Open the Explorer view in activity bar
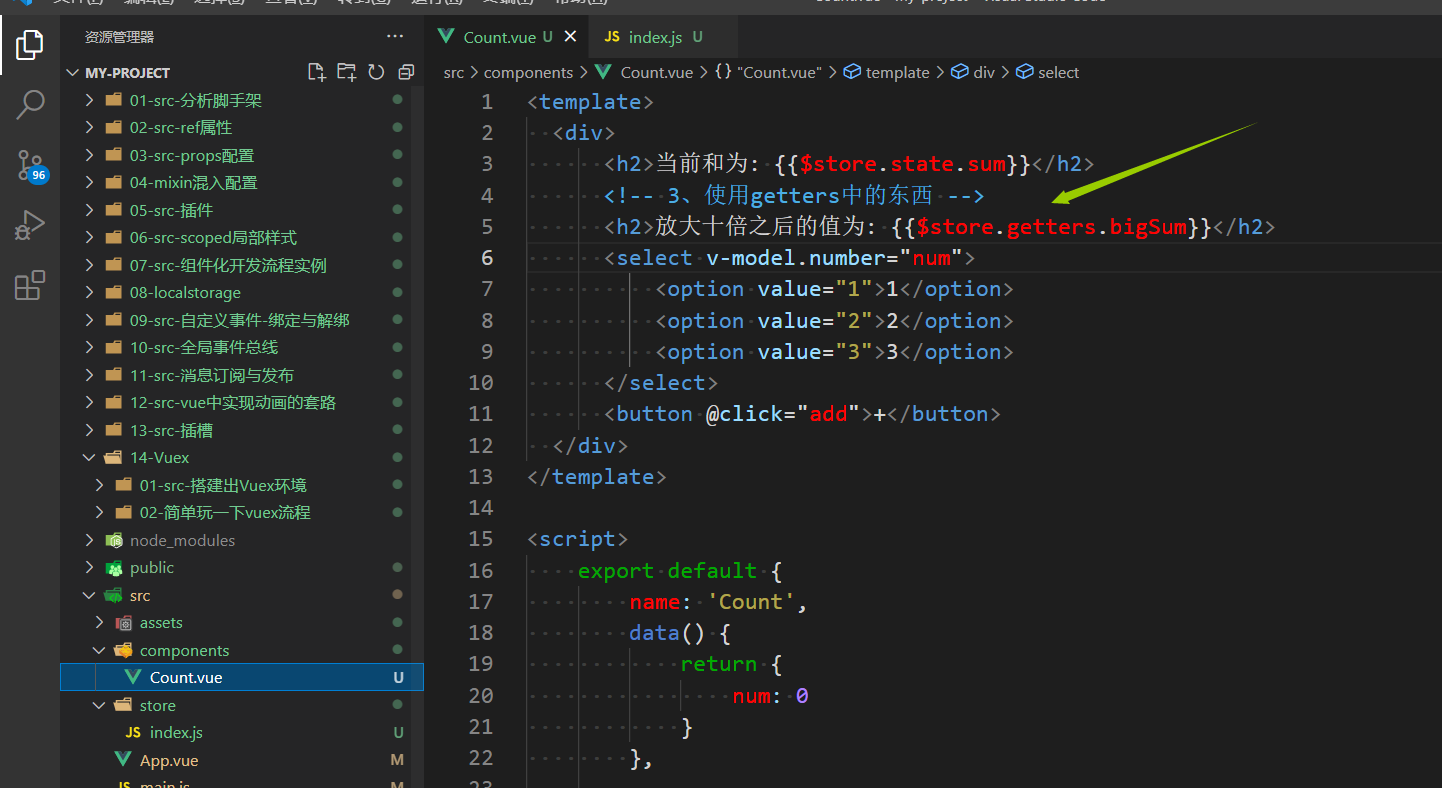 (x=30, y=44)
